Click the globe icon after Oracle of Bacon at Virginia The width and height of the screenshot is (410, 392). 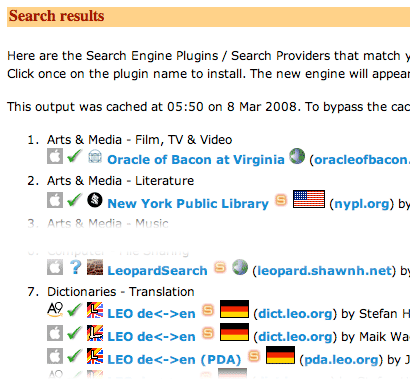tap(297, 156)
